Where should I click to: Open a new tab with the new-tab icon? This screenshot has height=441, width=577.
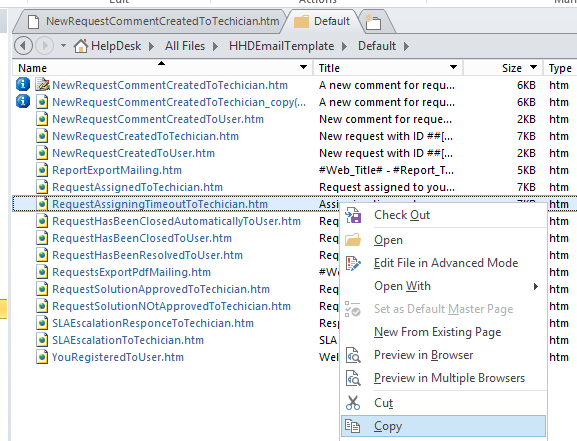pyautogui.click(x=373, y=22)
